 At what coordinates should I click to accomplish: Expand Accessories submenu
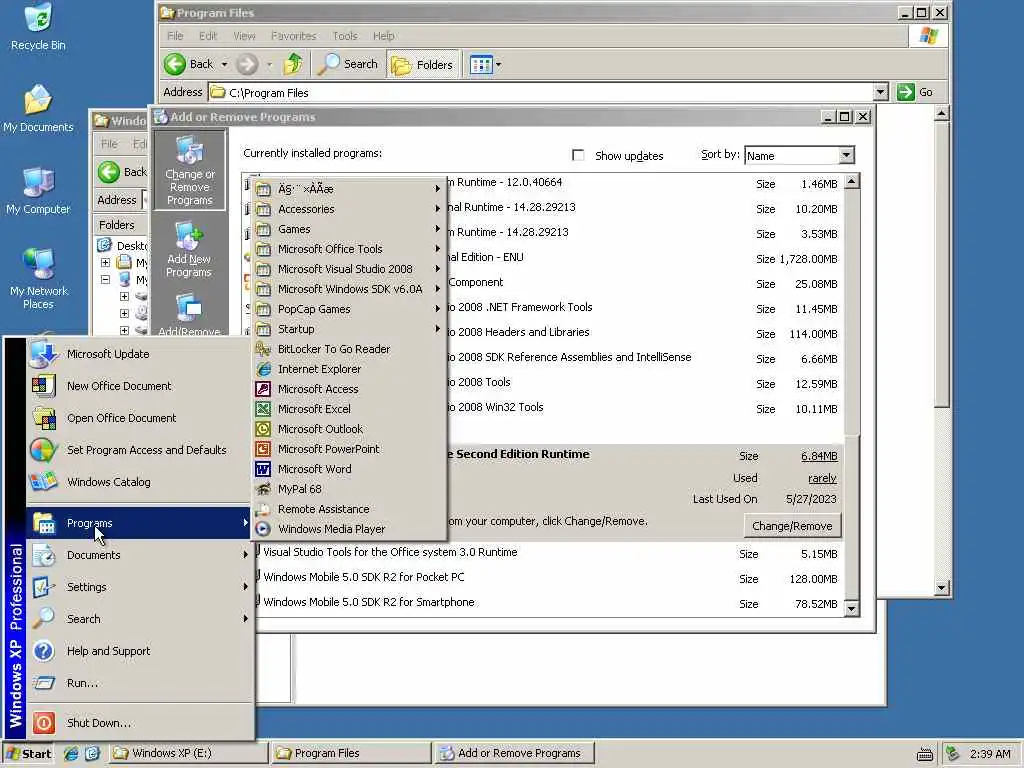pos(349,209)
